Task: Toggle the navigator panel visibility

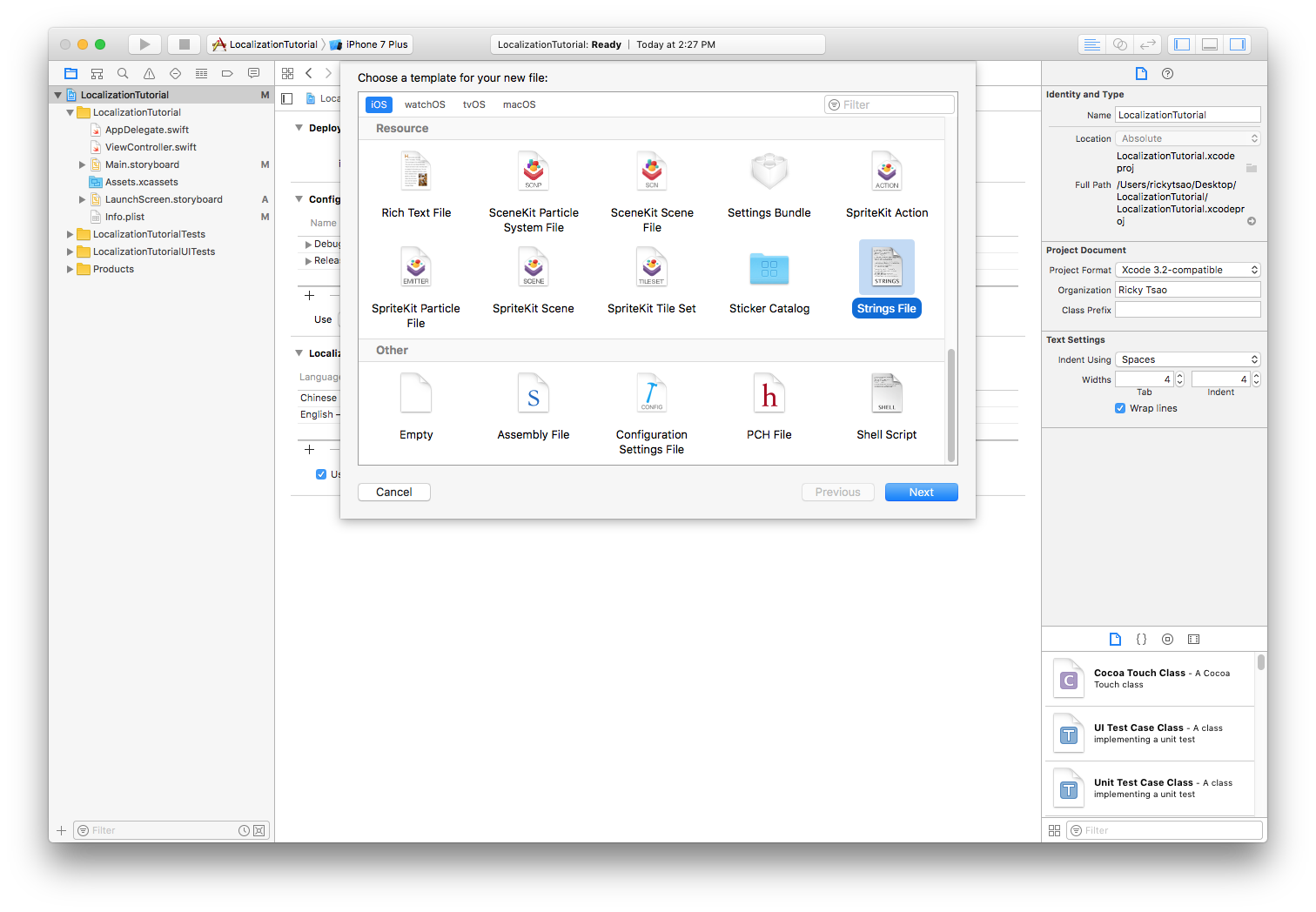Action: tap(1182, 44)
